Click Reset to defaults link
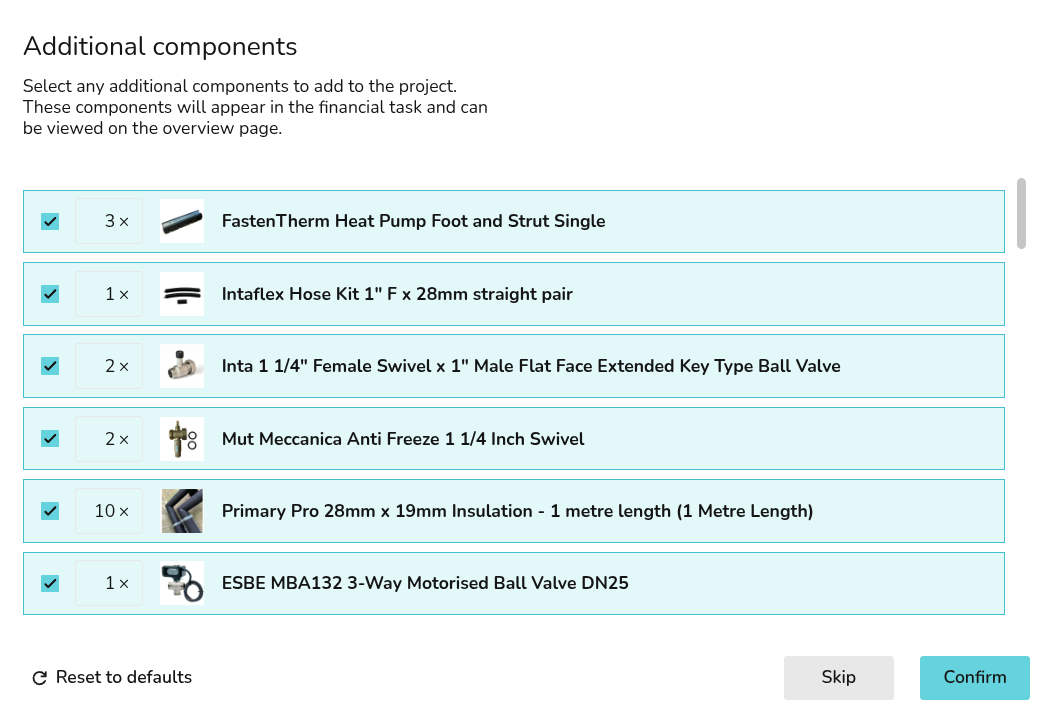 coord(123,677)
